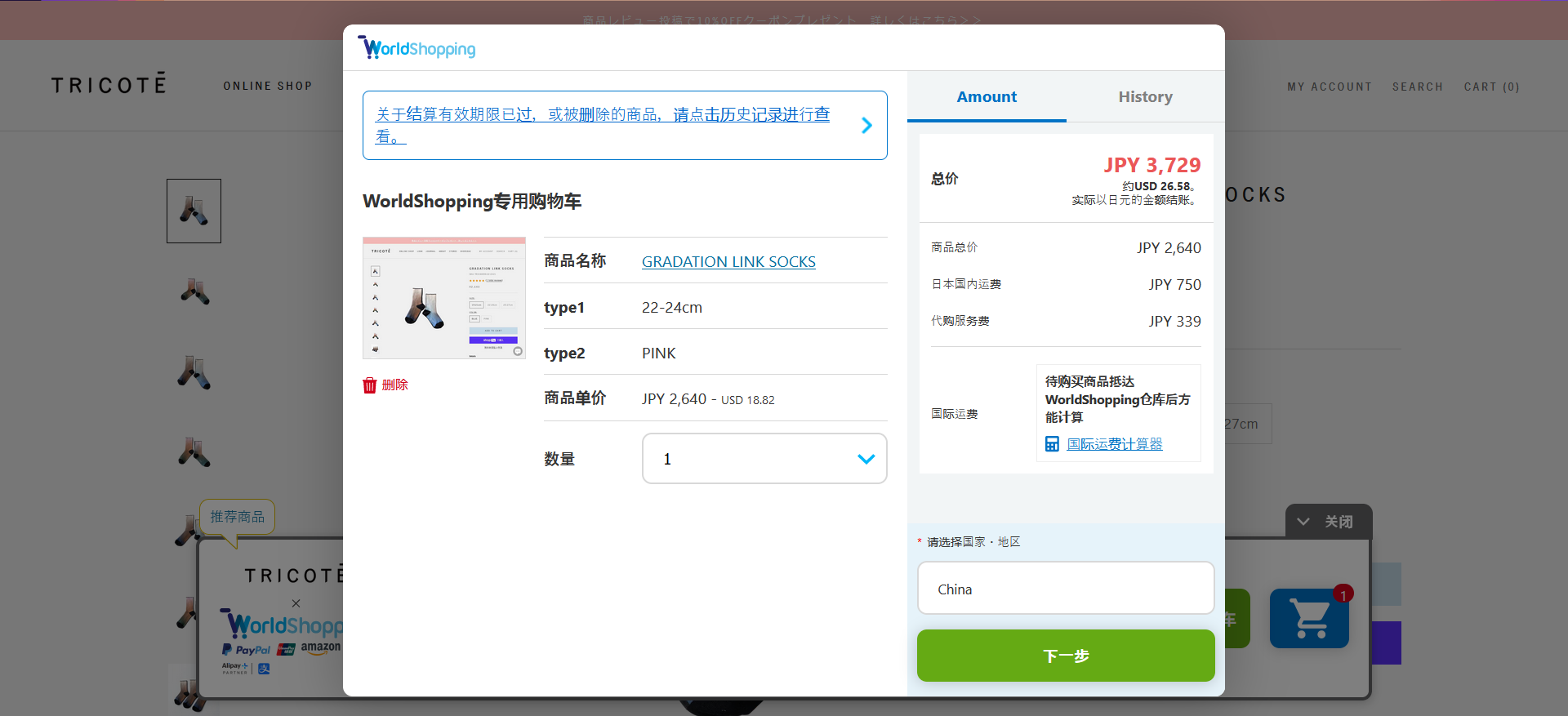Open the quantity 数量 dropdown

[764, 459]
